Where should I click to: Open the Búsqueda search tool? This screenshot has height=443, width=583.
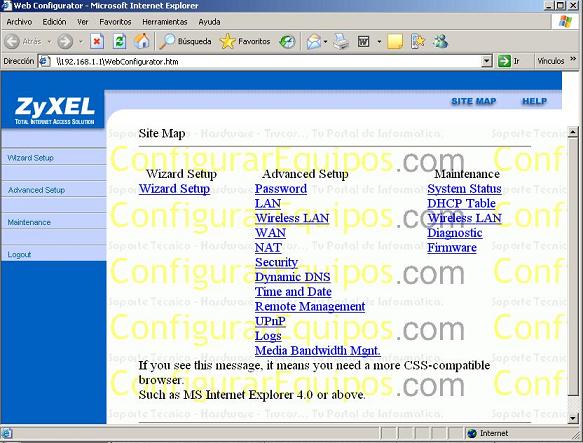[x=186, y=41]
